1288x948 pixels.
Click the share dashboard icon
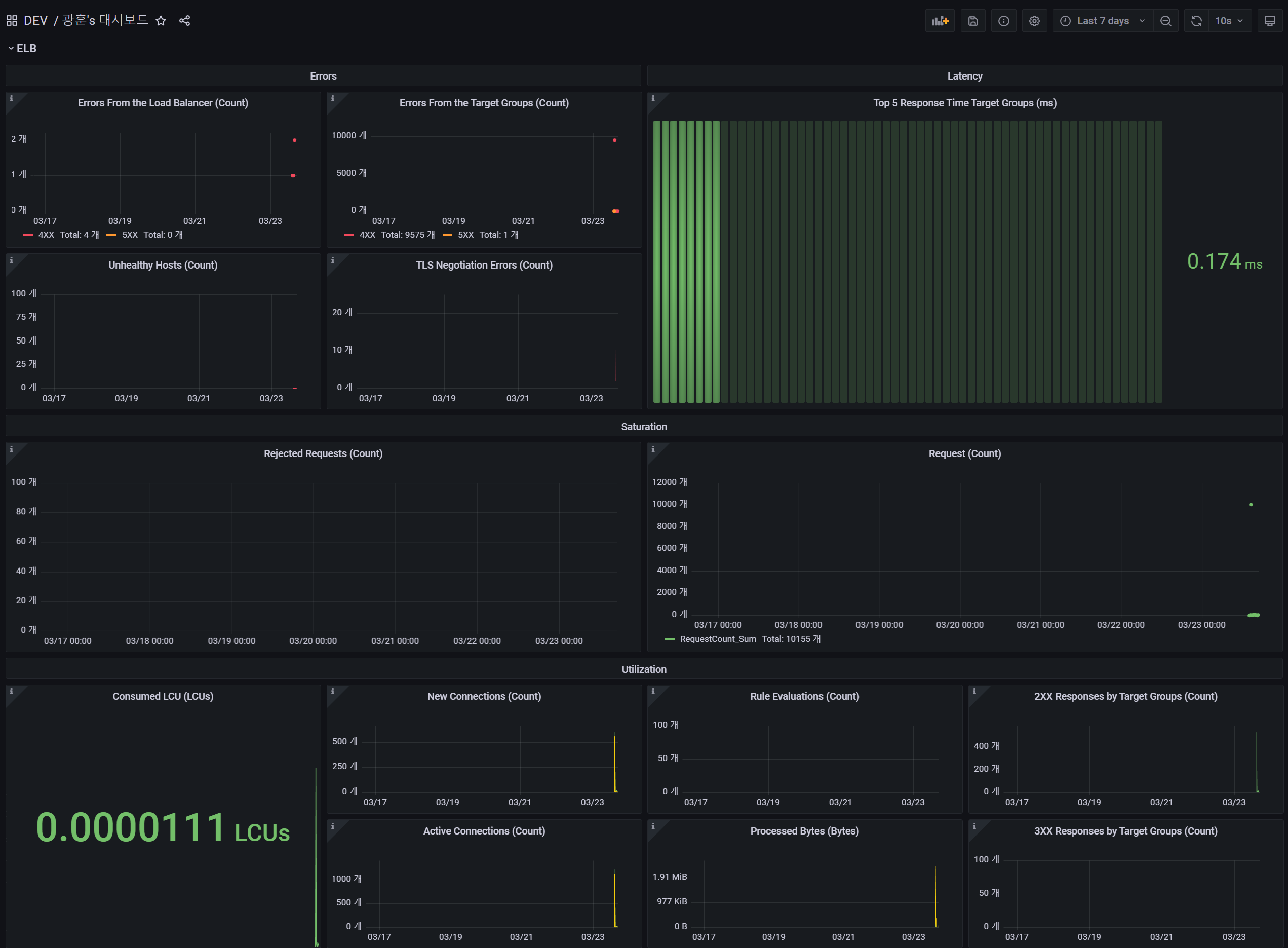185,20
